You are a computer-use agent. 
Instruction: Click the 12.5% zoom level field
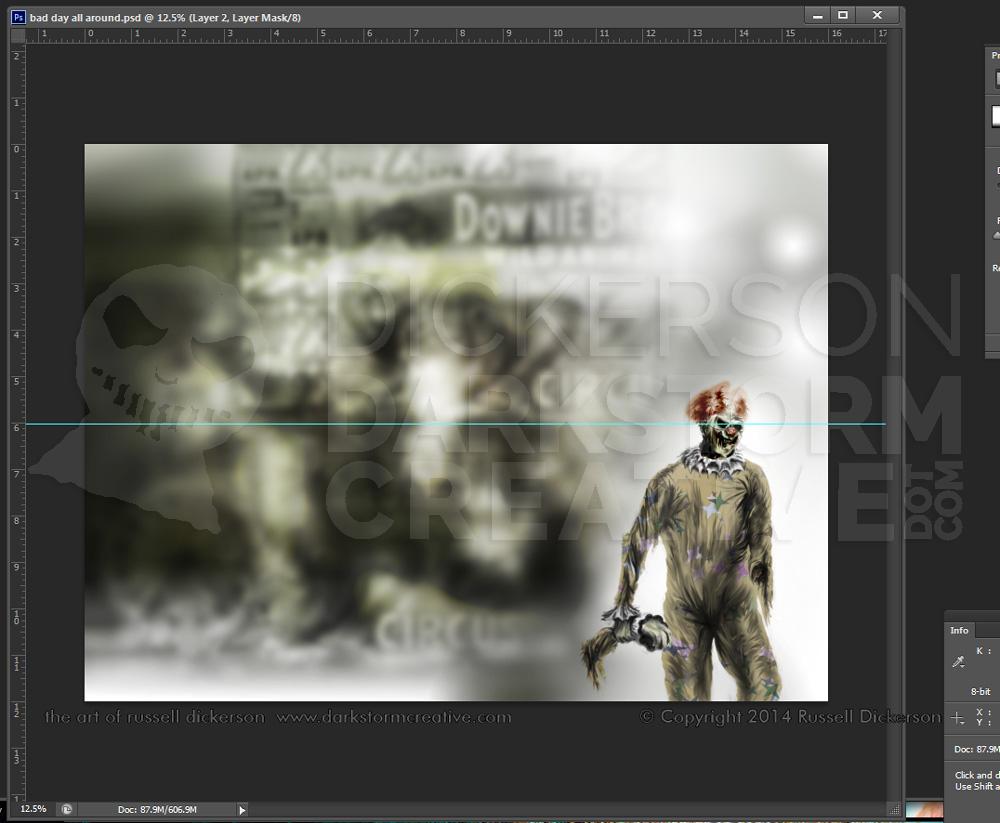click(33, 809)
